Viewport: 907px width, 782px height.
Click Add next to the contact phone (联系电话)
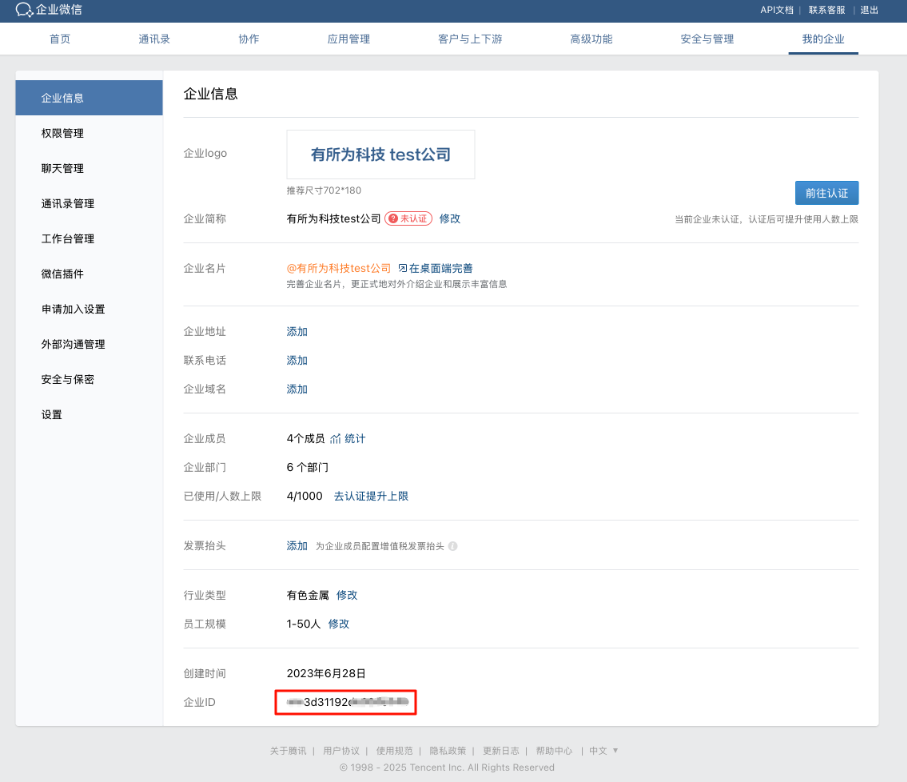(297, 360)
